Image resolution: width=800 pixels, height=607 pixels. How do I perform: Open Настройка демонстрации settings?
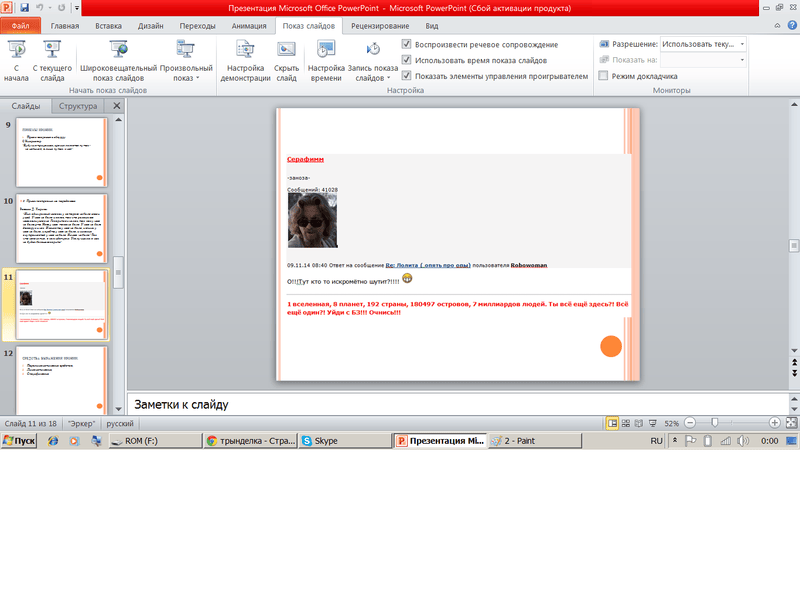(245, 60)
